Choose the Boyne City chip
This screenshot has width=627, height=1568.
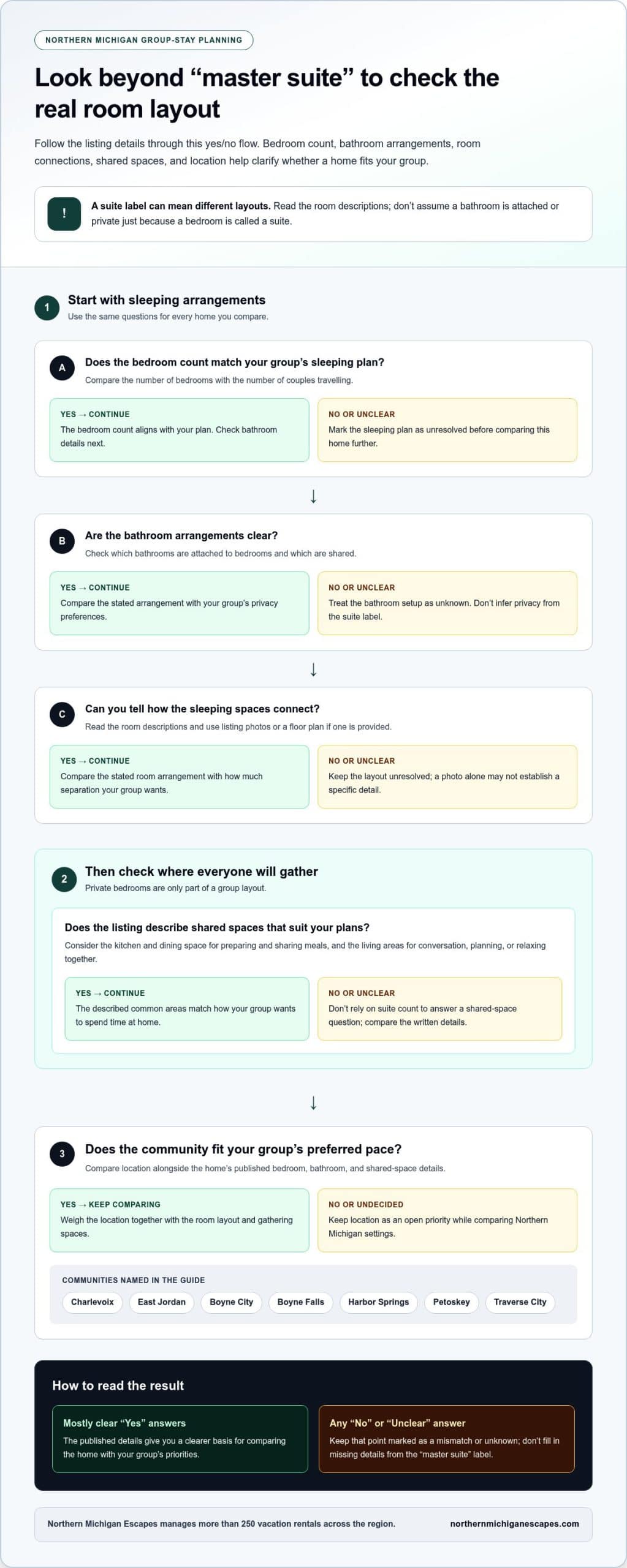tap(232, 1302)
